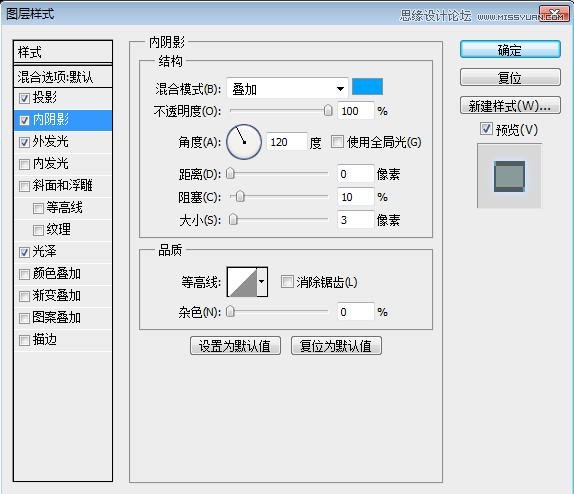Enable the 图案叠加 pattern overlay checkbox
The width and height of the screenshot is (574, 494).
click(x=24, y=318)
